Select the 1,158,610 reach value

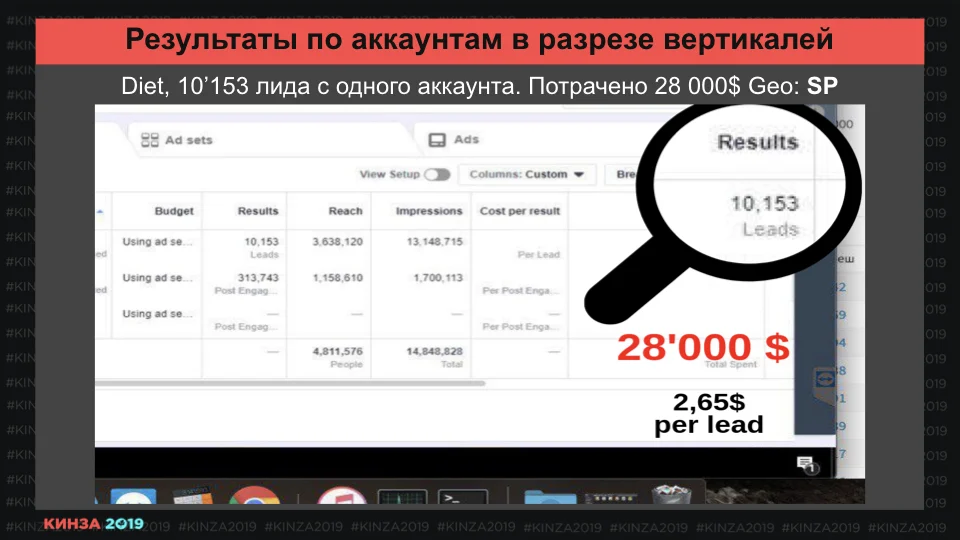point(337,278)
